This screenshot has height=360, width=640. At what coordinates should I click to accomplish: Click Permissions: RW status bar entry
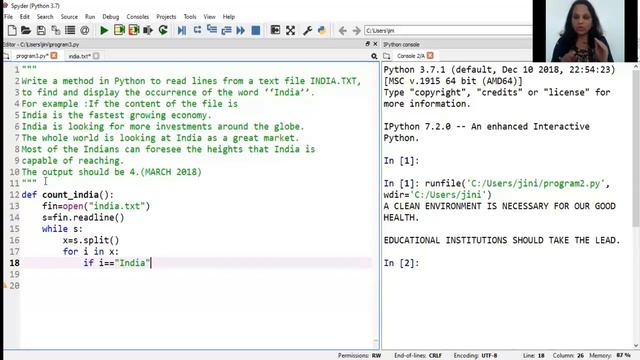[359, 356]
